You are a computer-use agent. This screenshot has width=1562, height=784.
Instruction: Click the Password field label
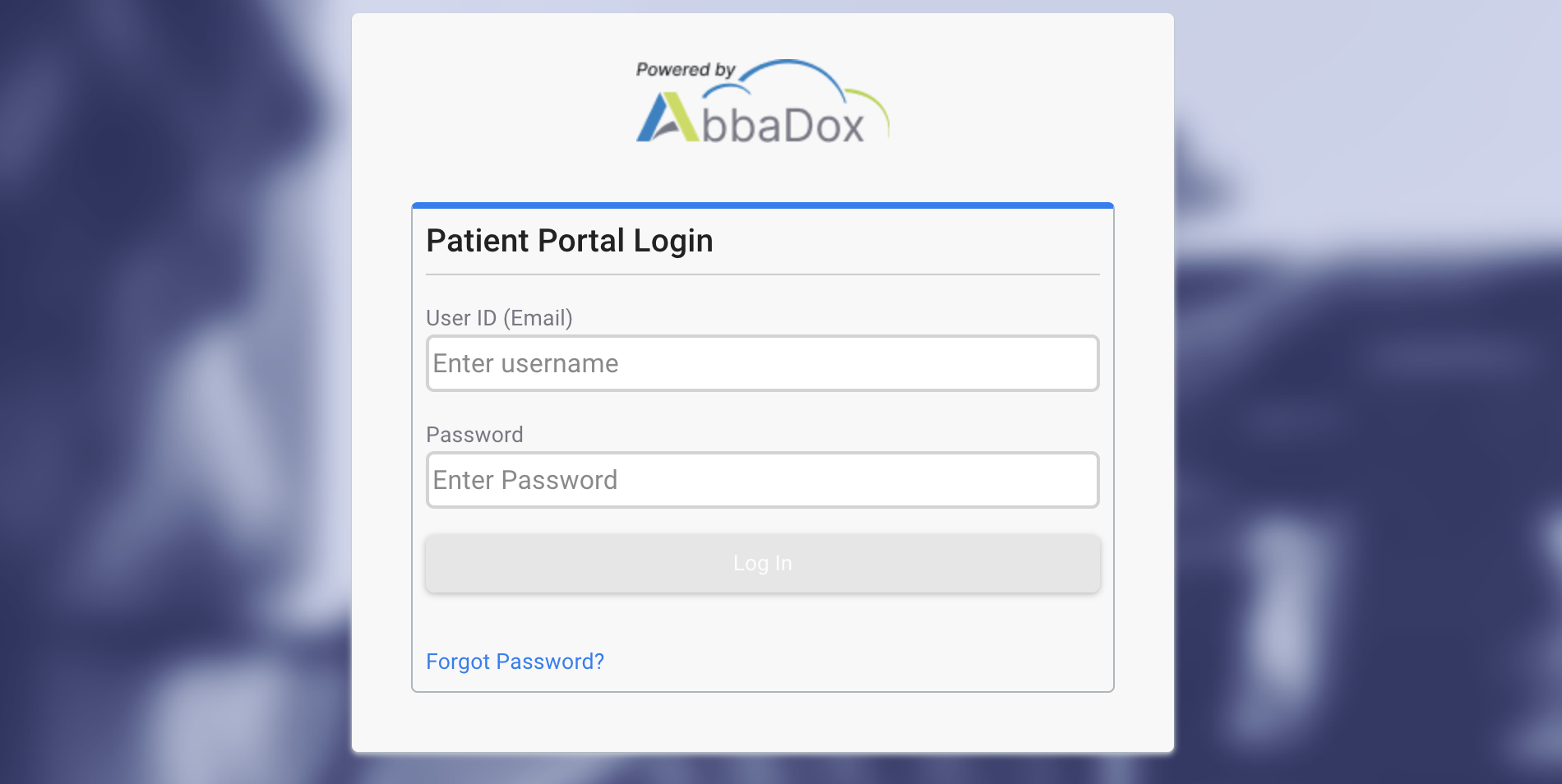point(474,435)
